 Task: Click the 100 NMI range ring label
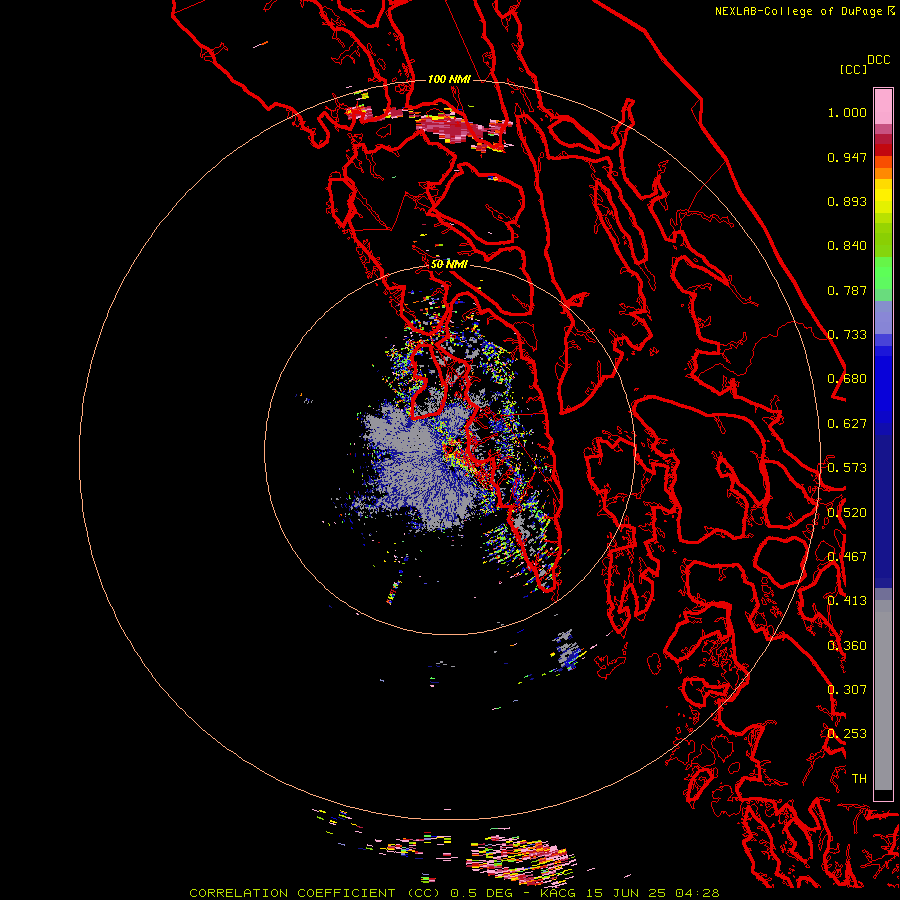click(449, 79)
